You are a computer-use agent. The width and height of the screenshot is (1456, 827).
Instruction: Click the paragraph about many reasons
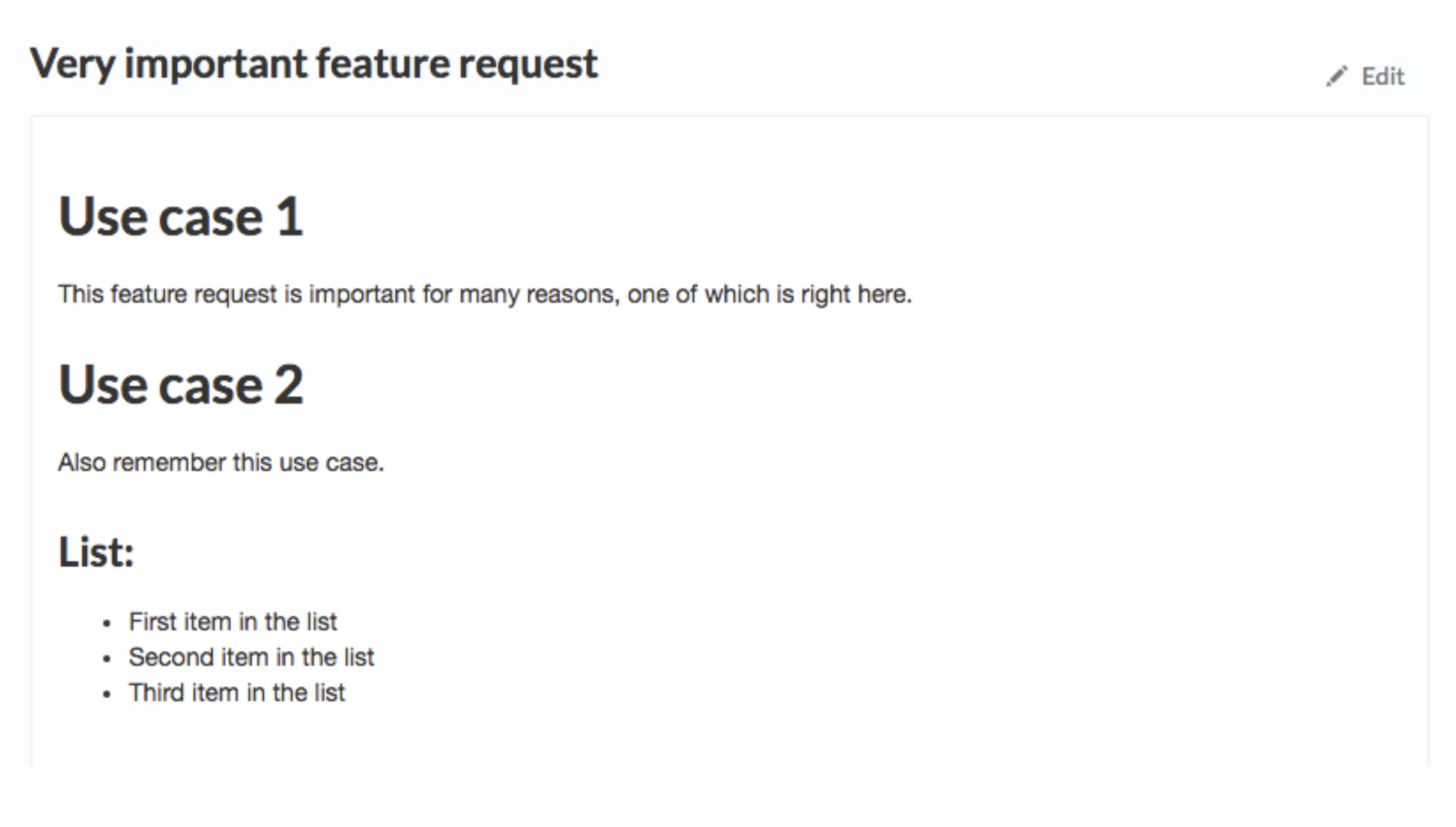tap(485, 294)
